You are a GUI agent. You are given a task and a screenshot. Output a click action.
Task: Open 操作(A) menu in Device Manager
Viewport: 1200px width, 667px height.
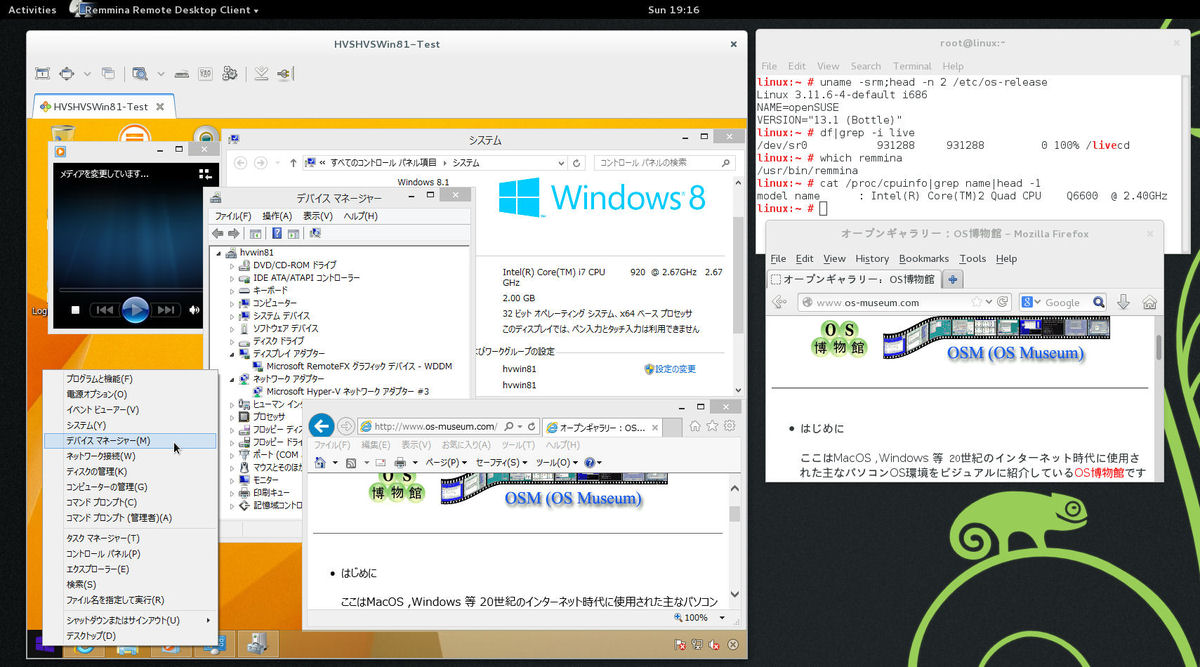pyautogui.click(x=277, y=216)
